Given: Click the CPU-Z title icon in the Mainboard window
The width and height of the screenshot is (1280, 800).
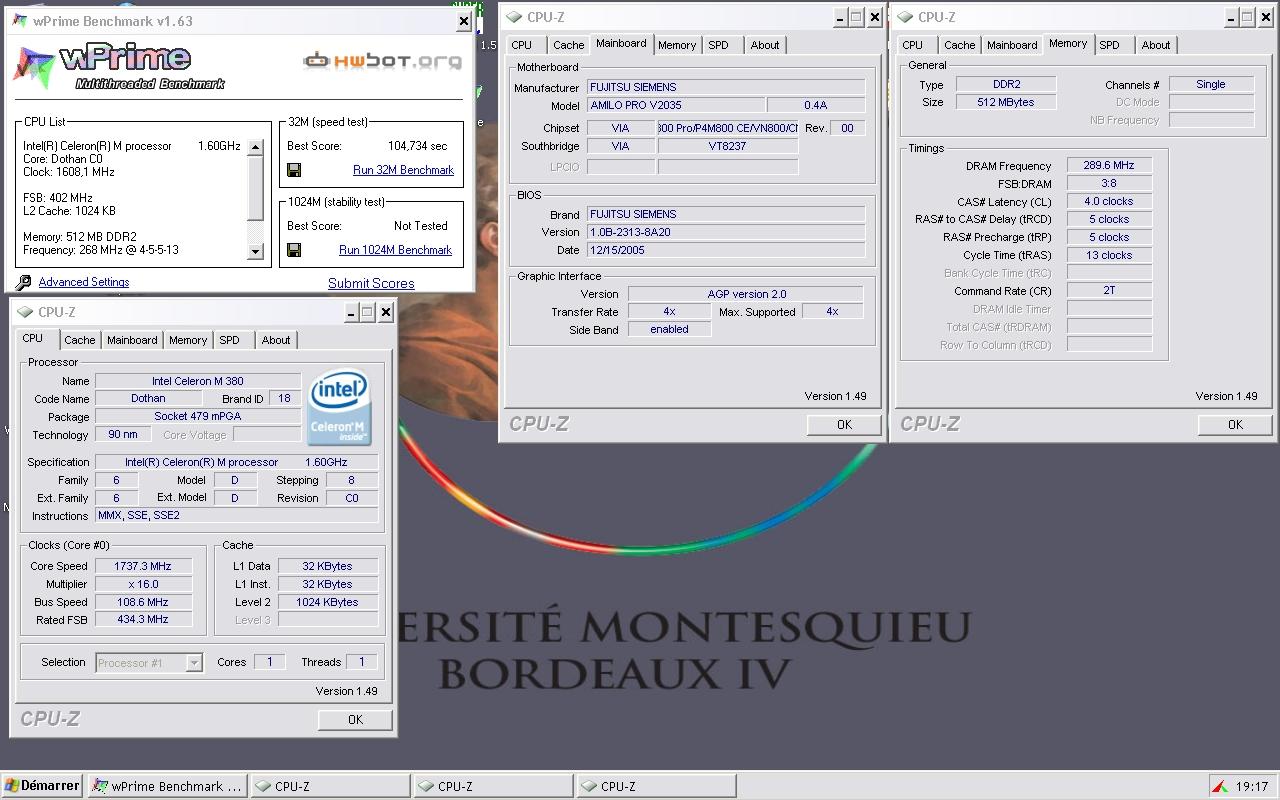Looking at the screenshot, I should point(514,17).
